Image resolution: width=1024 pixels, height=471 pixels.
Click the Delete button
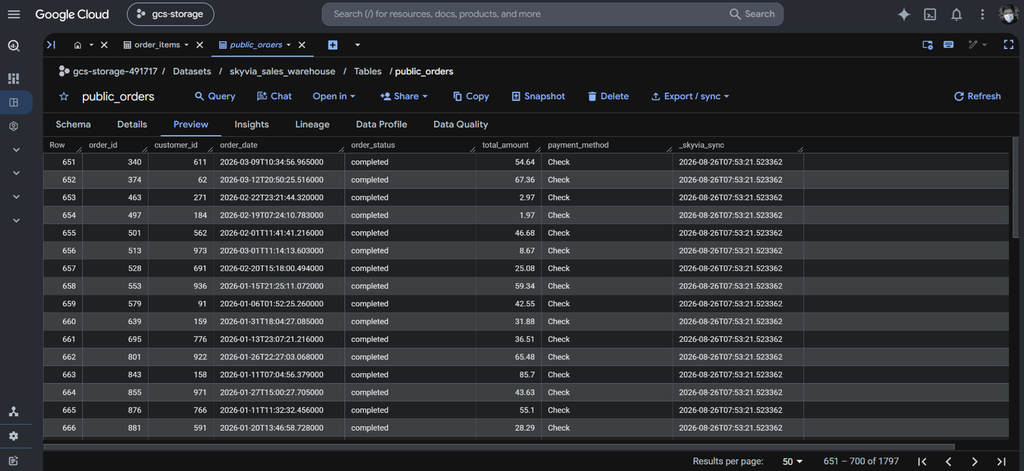(x=608, y=96)
